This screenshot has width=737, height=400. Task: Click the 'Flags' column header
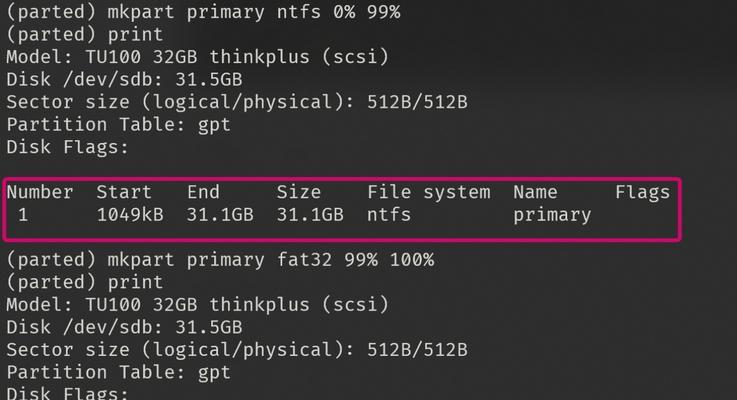click(x=643, y=192)
